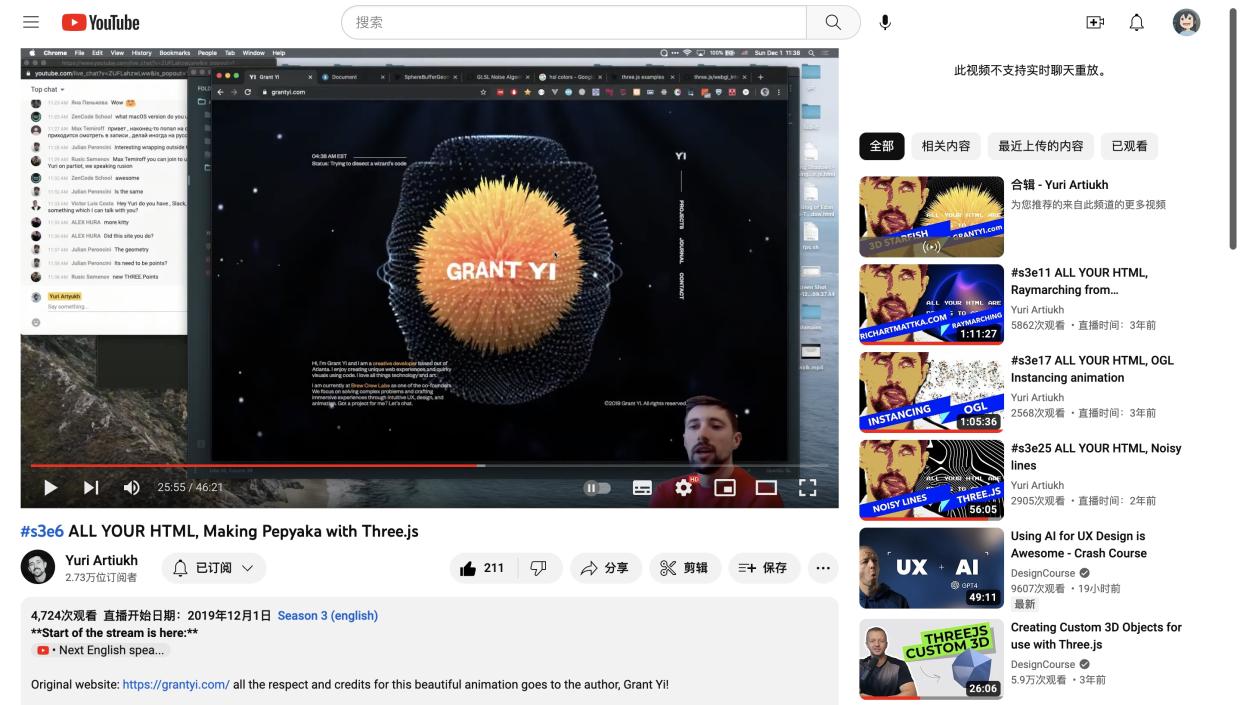Open the 合辑 Yuri Artiukh mix thumbnail

click(x=931, y=217)
